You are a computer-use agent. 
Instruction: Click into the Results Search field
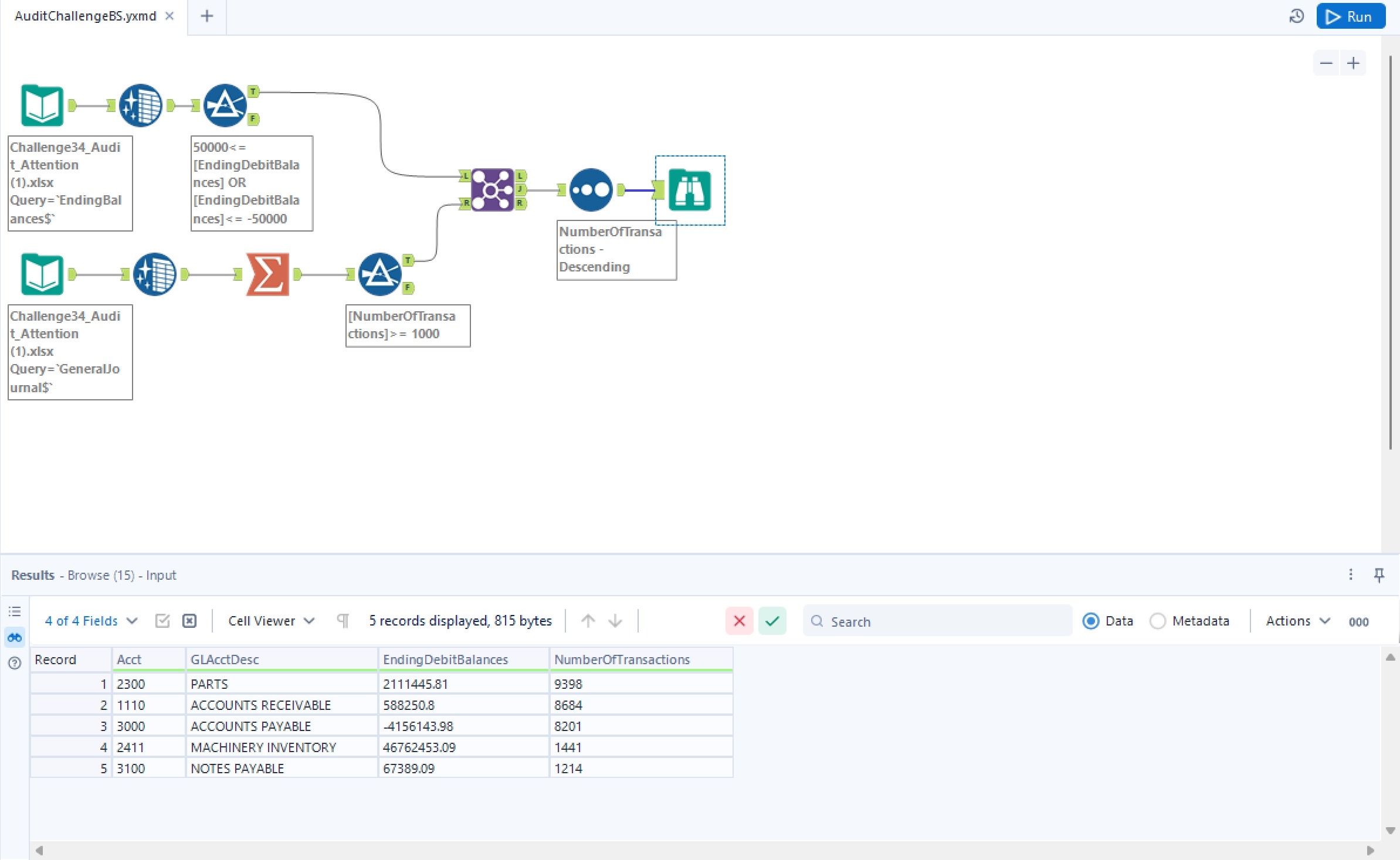[x=937, y=621]
